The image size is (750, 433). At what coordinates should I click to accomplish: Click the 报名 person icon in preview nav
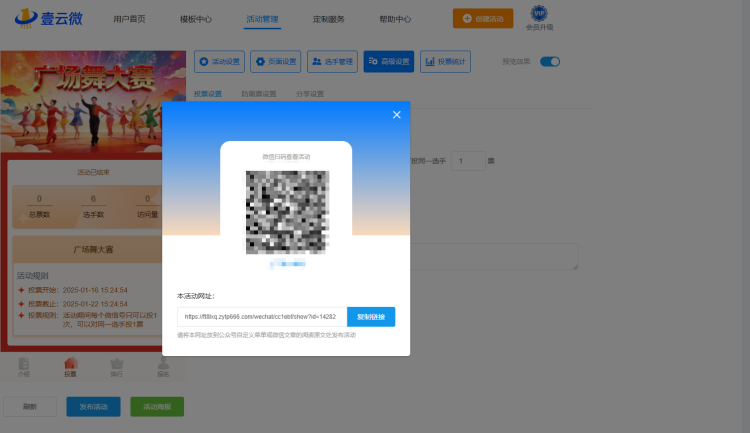pos(163,367)
